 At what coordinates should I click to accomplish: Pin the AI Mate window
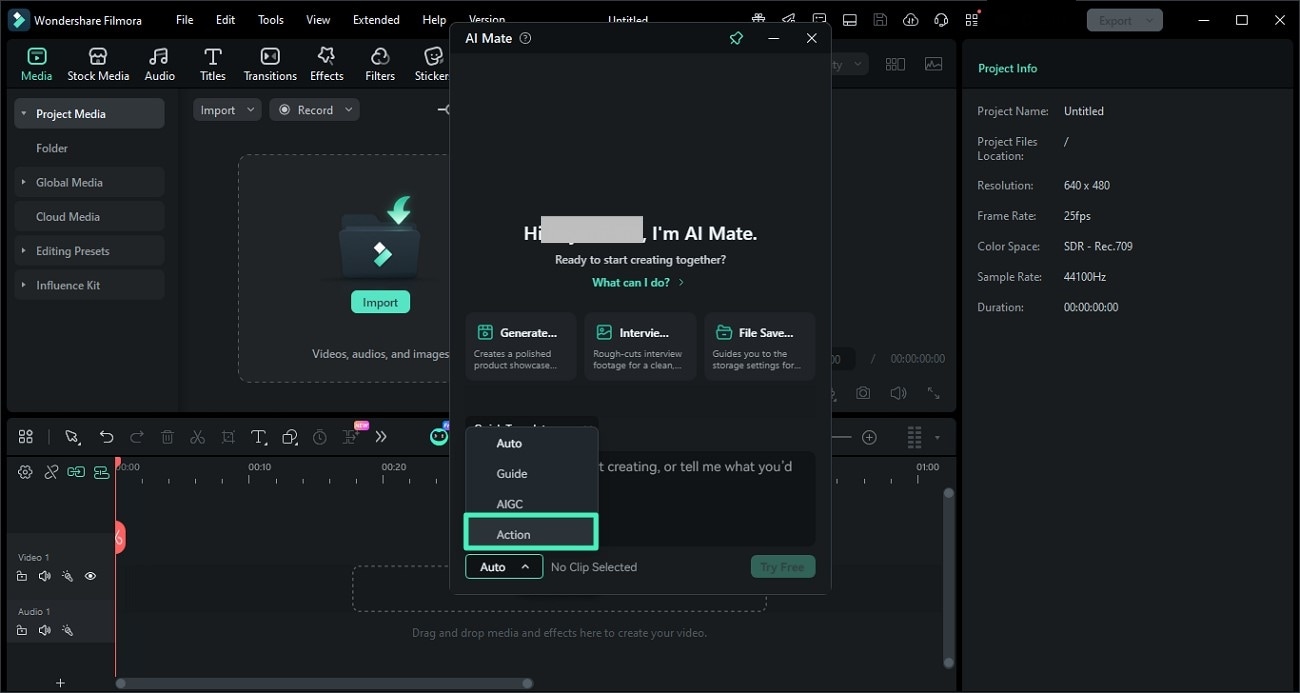click(736, 38)
